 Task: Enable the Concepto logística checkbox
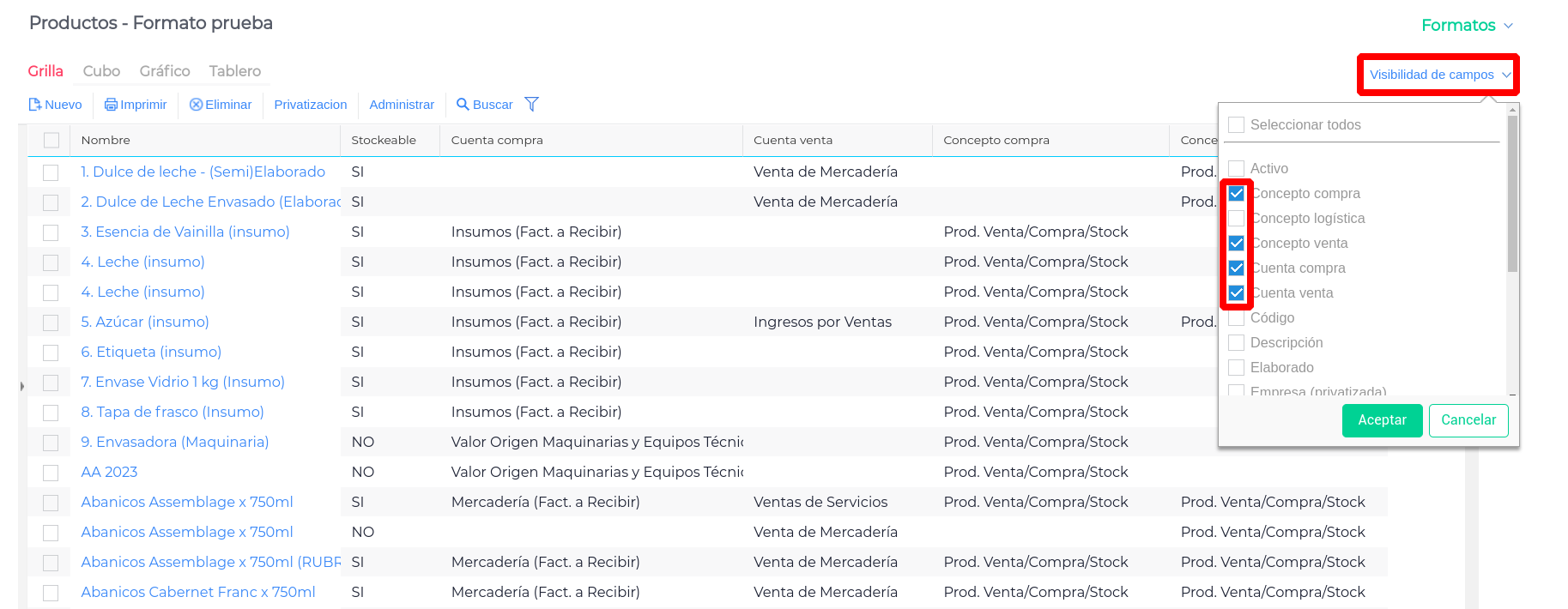click(1237, 219)
